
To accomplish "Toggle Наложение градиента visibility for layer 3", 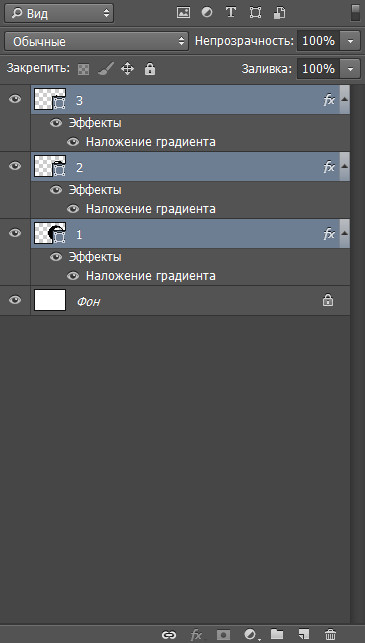I will point(73,142).
